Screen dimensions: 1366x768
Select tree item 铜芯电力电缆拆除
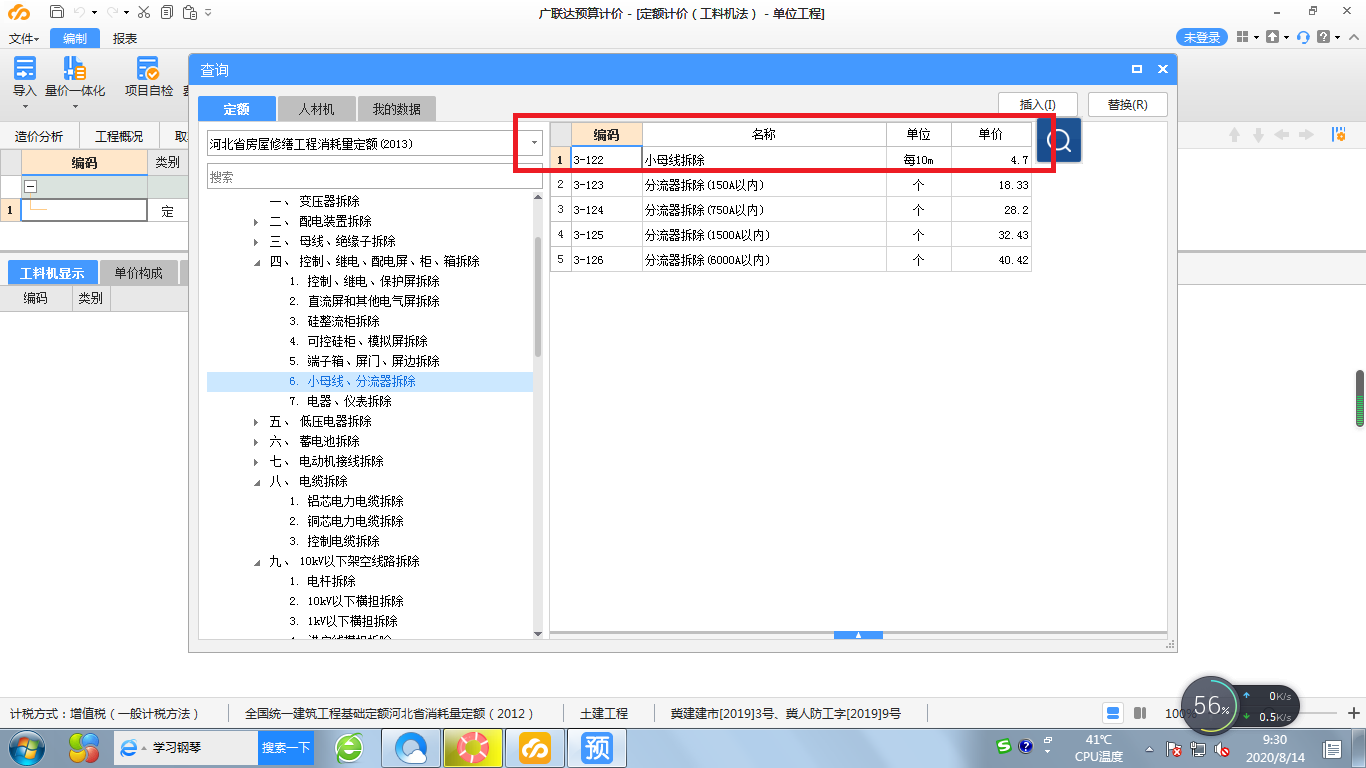[355, 521]
